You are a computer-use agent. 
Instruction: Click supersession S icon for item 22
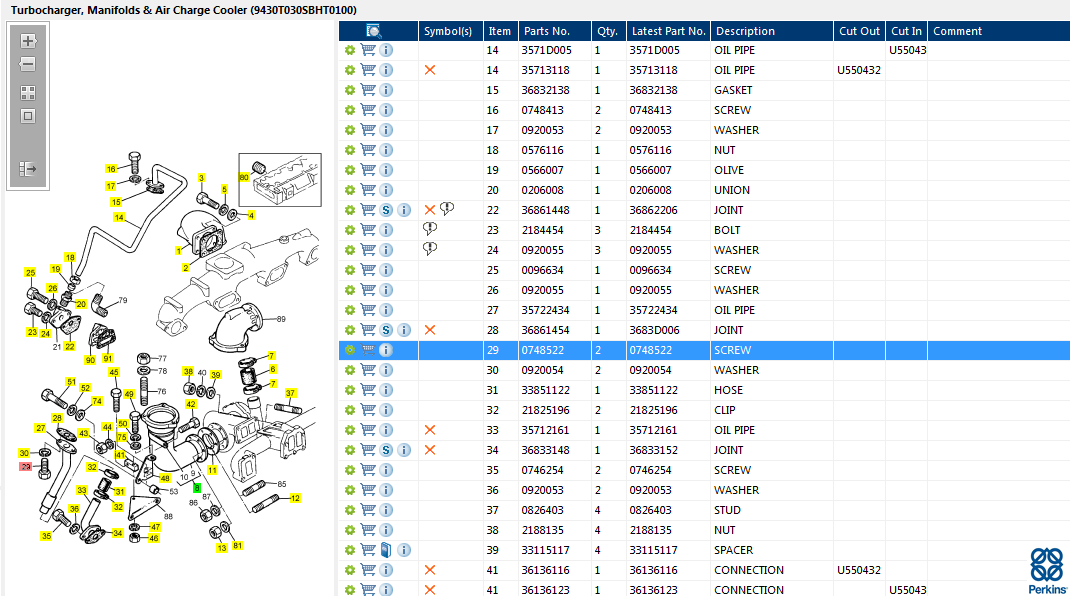[386, 210]
